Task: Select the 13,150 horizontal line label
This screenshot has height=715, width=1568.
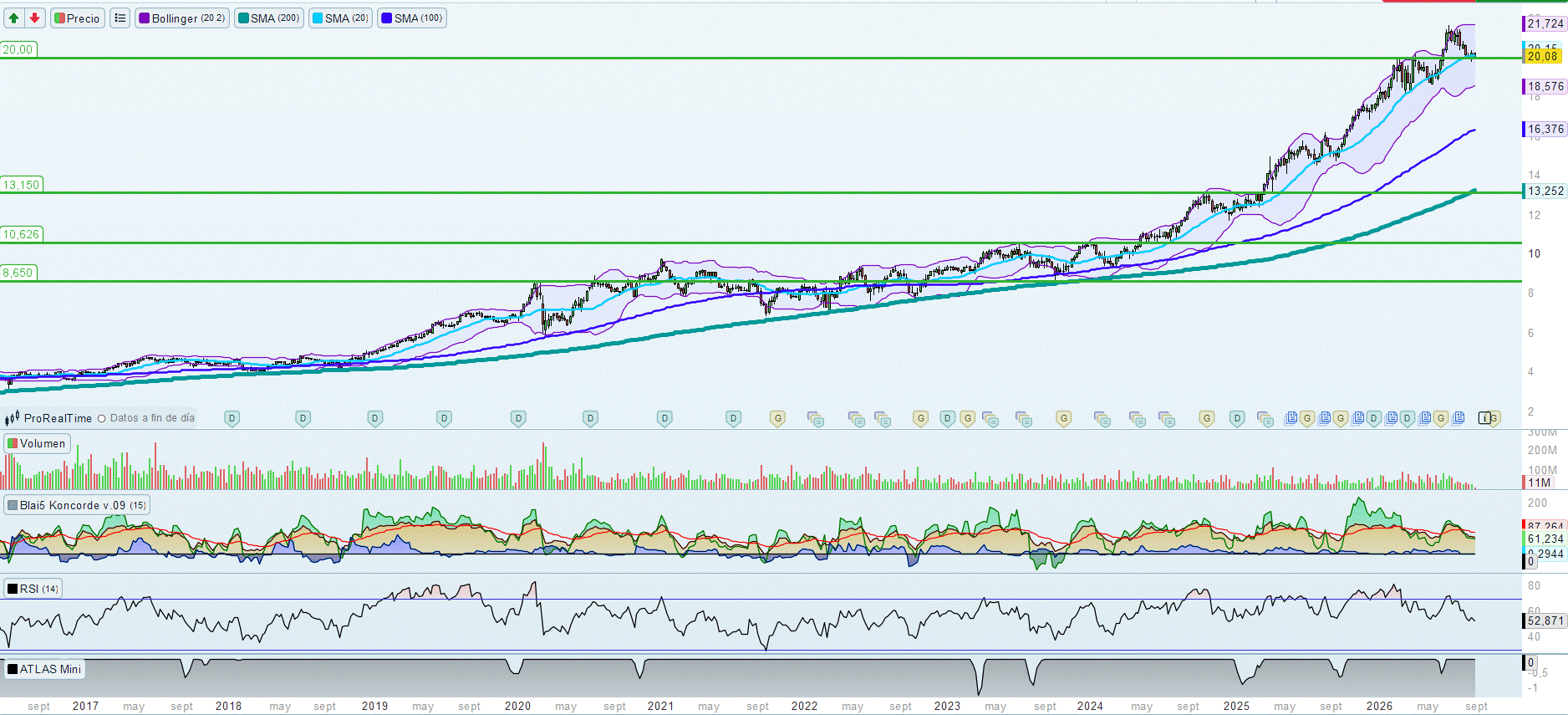Action: [21, 185]
